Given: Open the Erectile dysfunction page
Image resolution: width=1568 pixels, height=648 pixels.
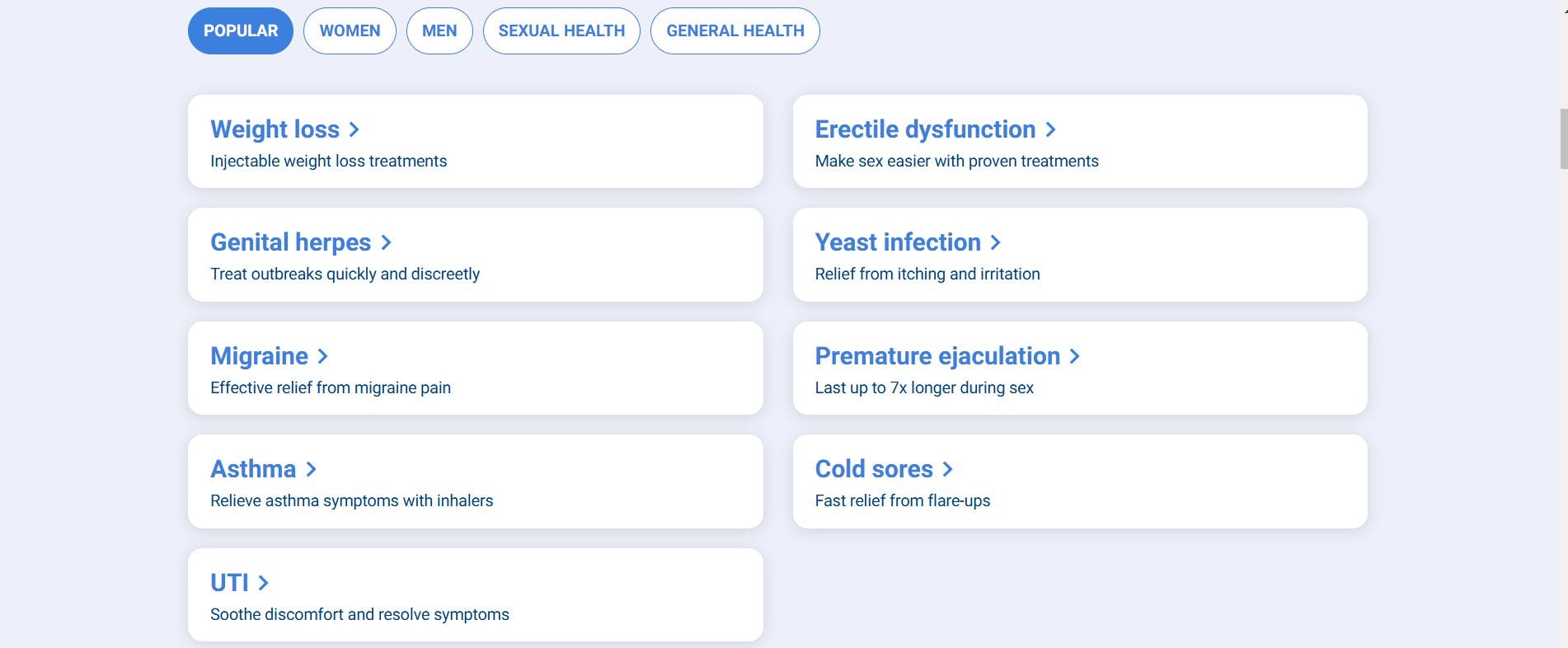Looking at the screenshot, I should pos(1080,141).
